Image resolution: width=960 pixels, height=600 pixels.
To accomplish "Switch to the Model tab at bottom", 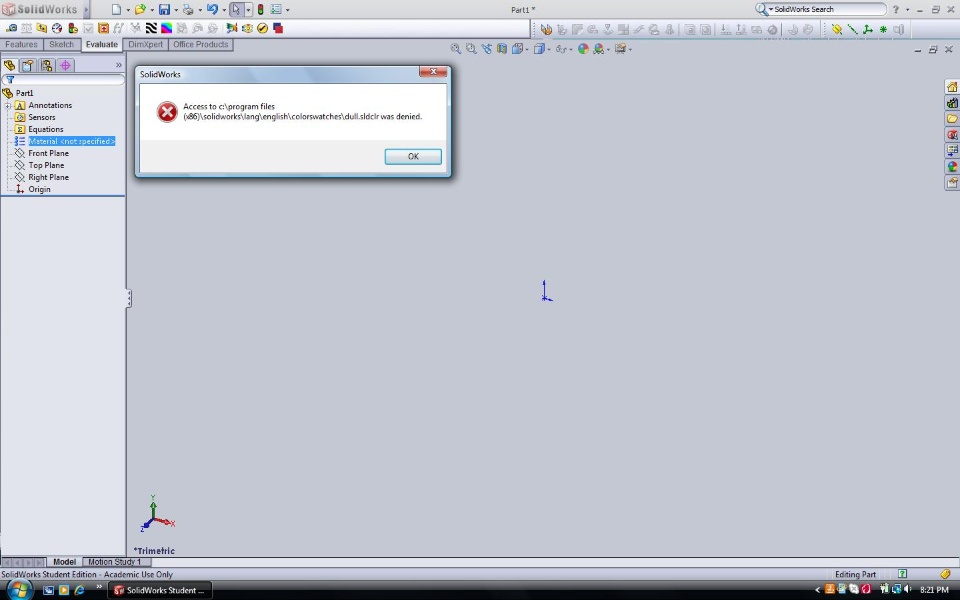I will (64, 561).
